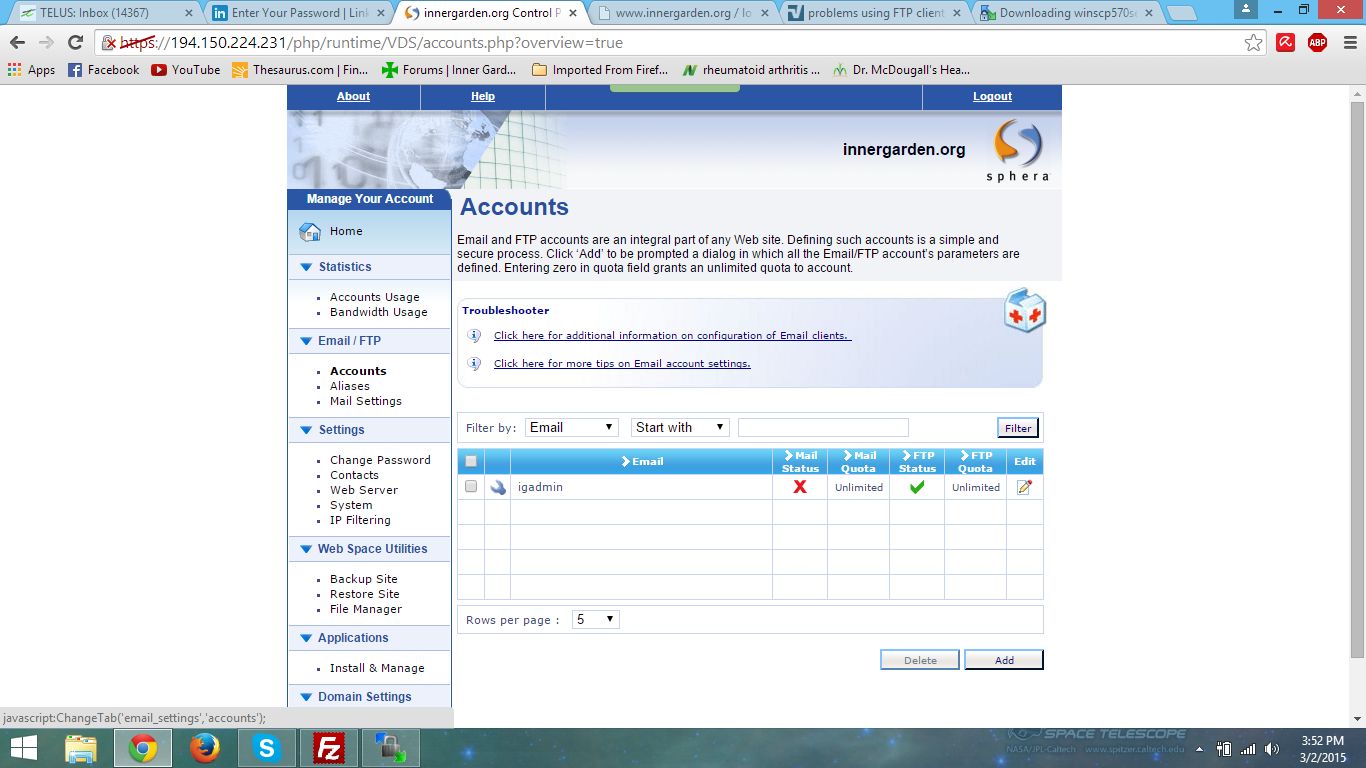This screenshot has width=1366, height=768.
Task: Open Firefox from the taskbar
Action: (205, 748)
